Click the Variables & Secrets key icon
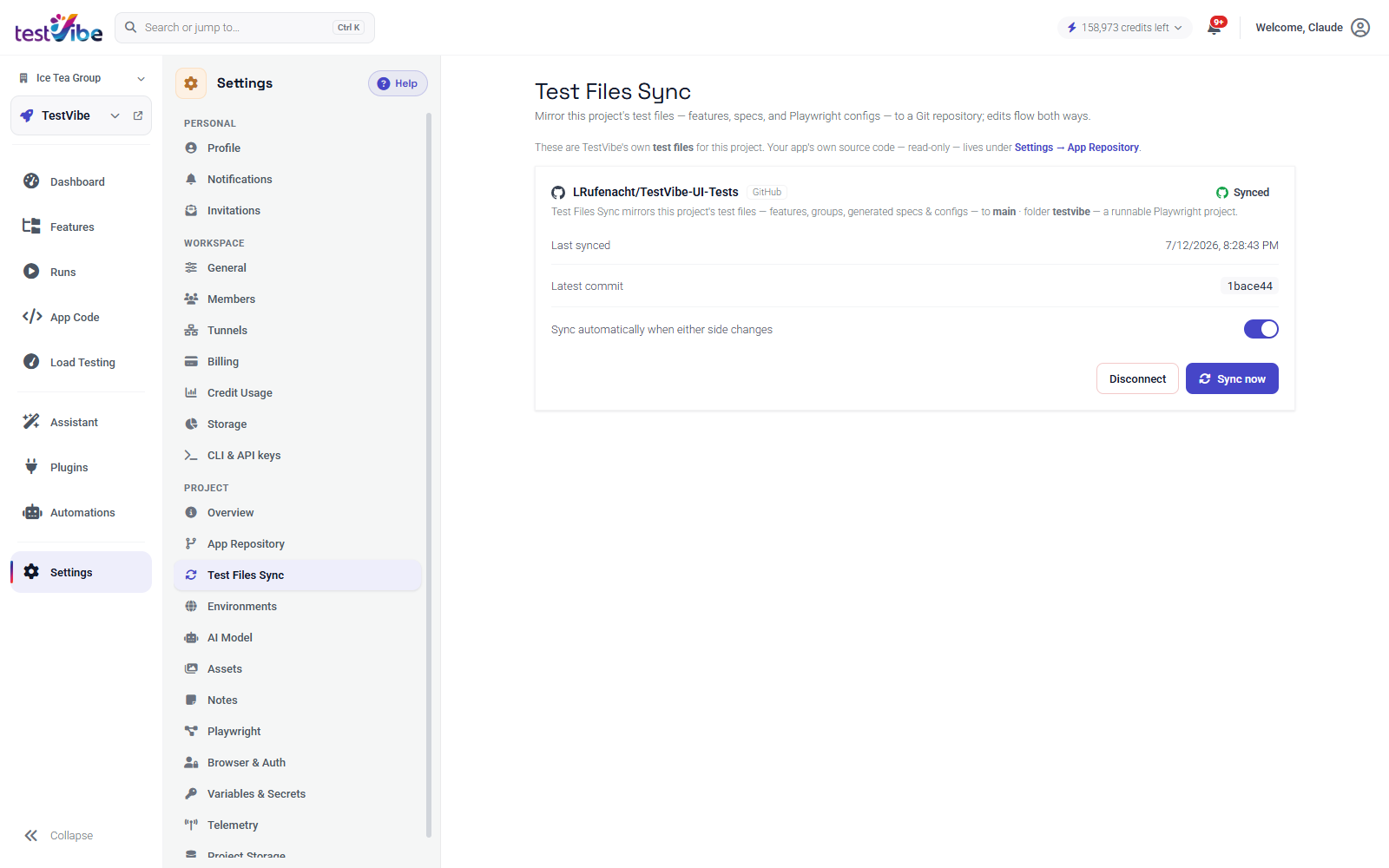The height and width of the screenshot is (868, 1389). [191, 794]
